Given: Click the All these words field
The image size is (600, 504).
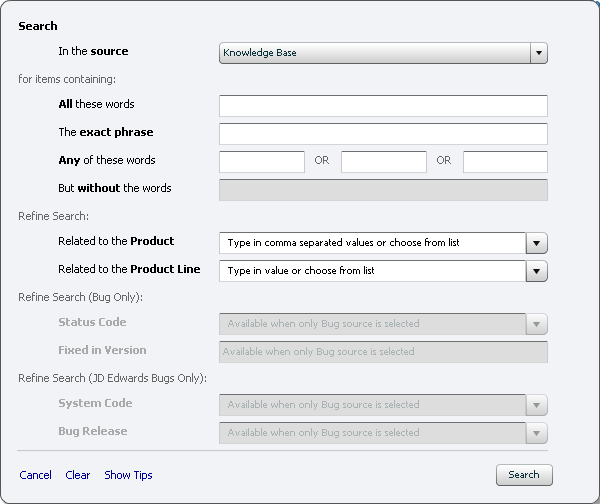Looking at the screenshot, I should (x=383, y=106).
